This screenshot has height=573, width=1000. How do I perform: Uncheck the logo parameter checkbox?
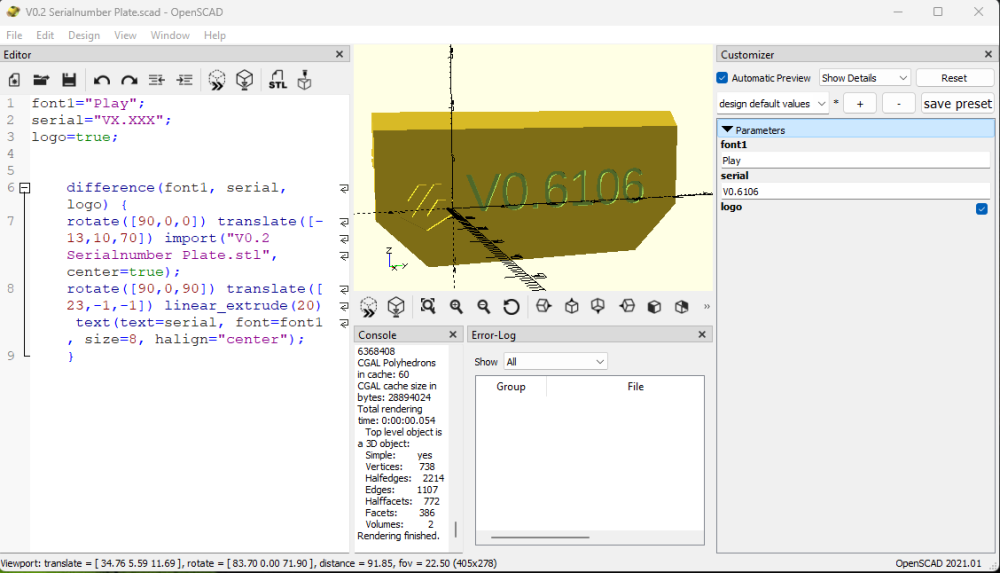(982, 209)
